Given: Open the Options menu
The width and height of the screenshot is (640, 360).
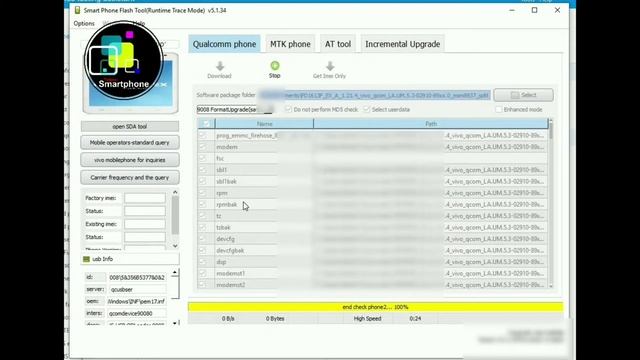Looking at the screenshot, I should tap(84, 24).
